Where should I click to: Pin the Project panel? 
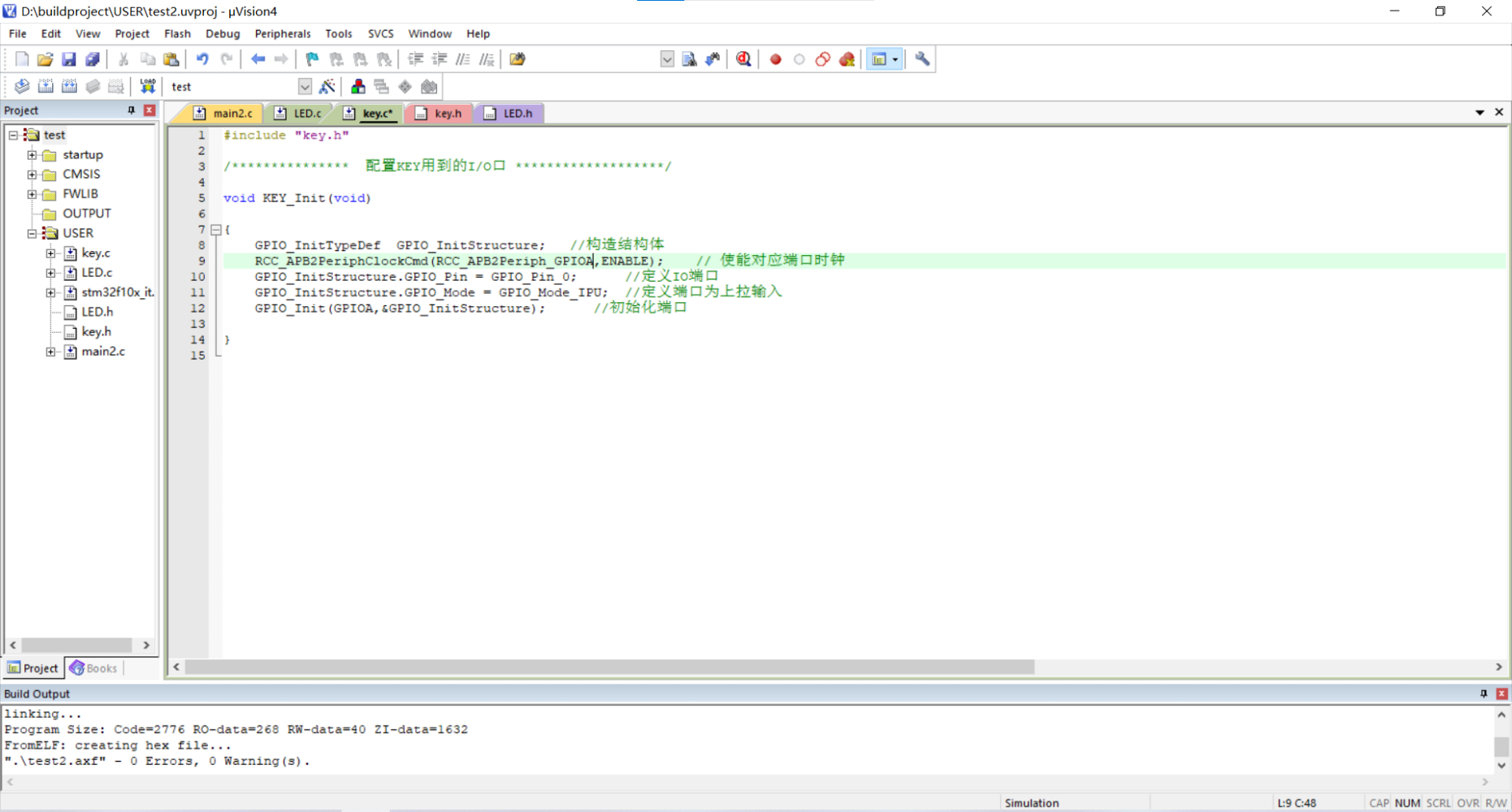coord(131,110)
